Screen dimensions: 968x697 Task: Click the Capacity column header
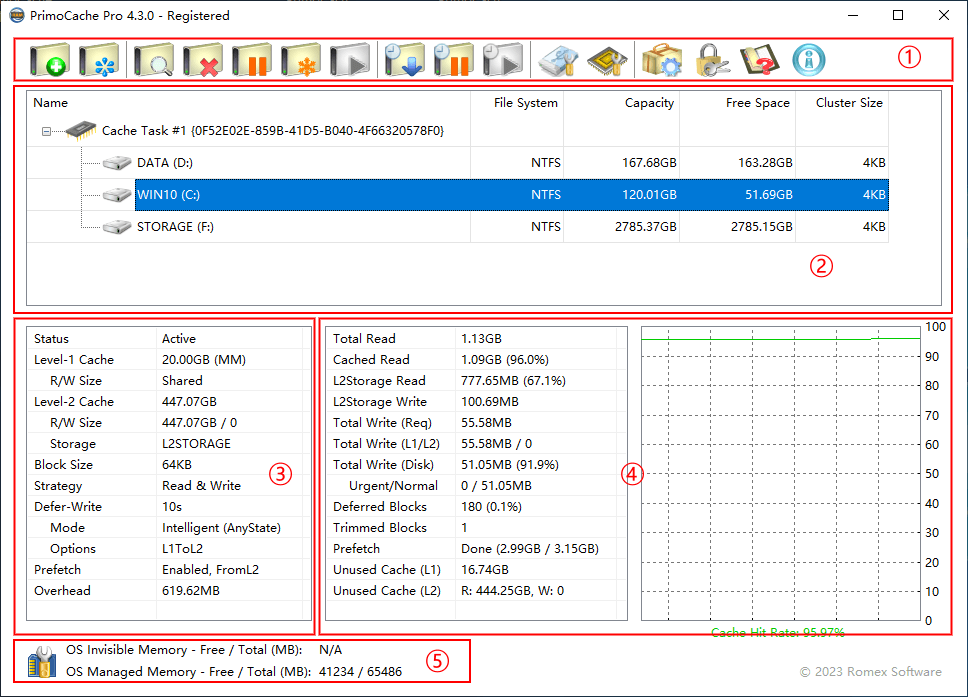coord(622,102)
